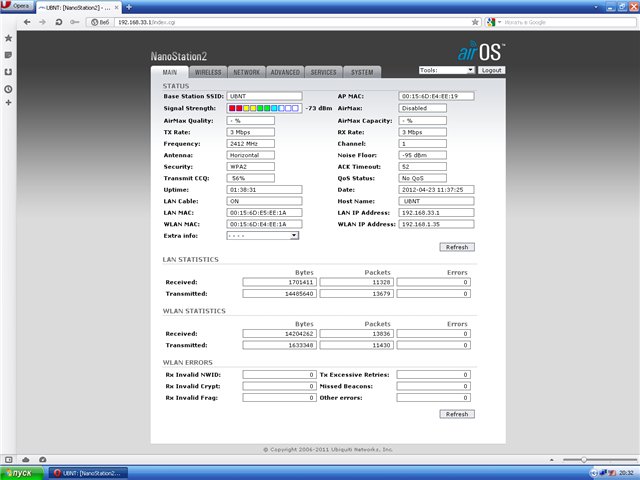Adjust the page zoom slider
Screen dimensions: 640x480
click(600, 460)
